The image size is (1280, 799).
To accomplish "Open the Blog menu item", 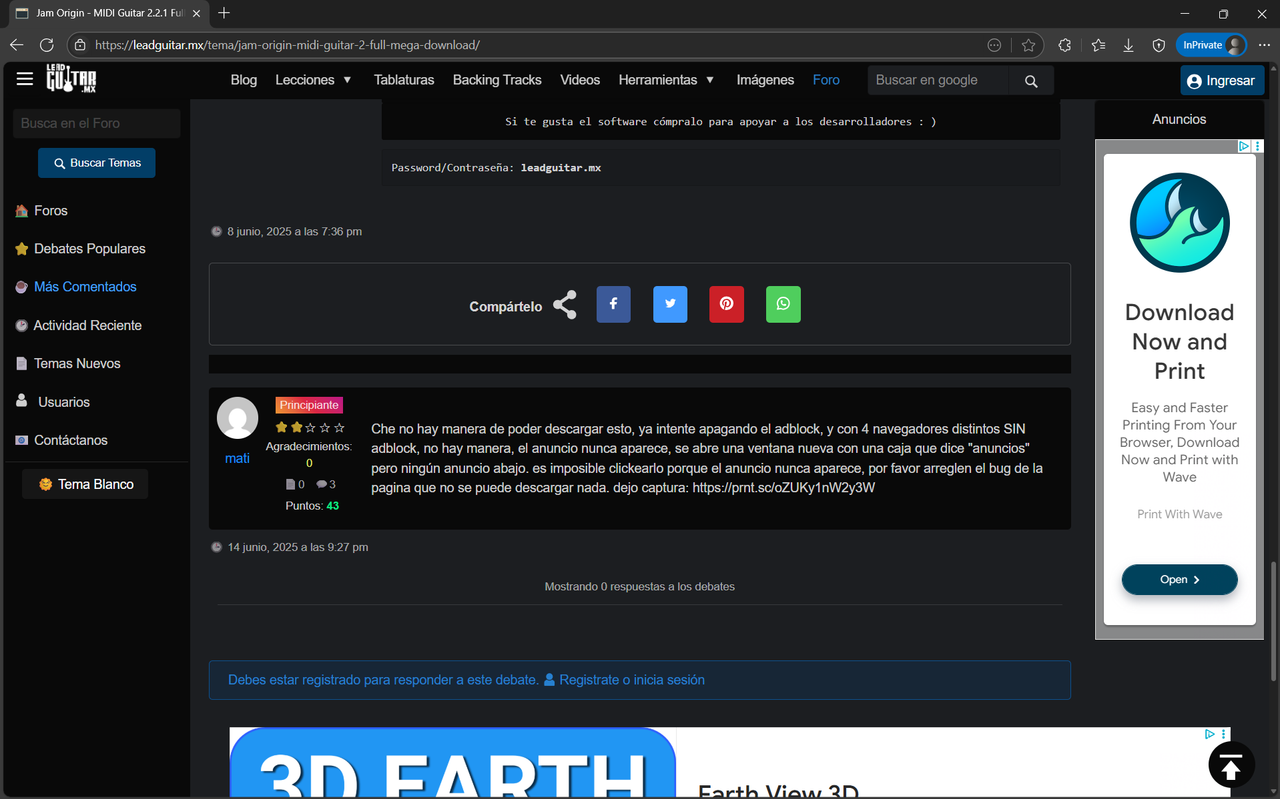I will point(244,80).
